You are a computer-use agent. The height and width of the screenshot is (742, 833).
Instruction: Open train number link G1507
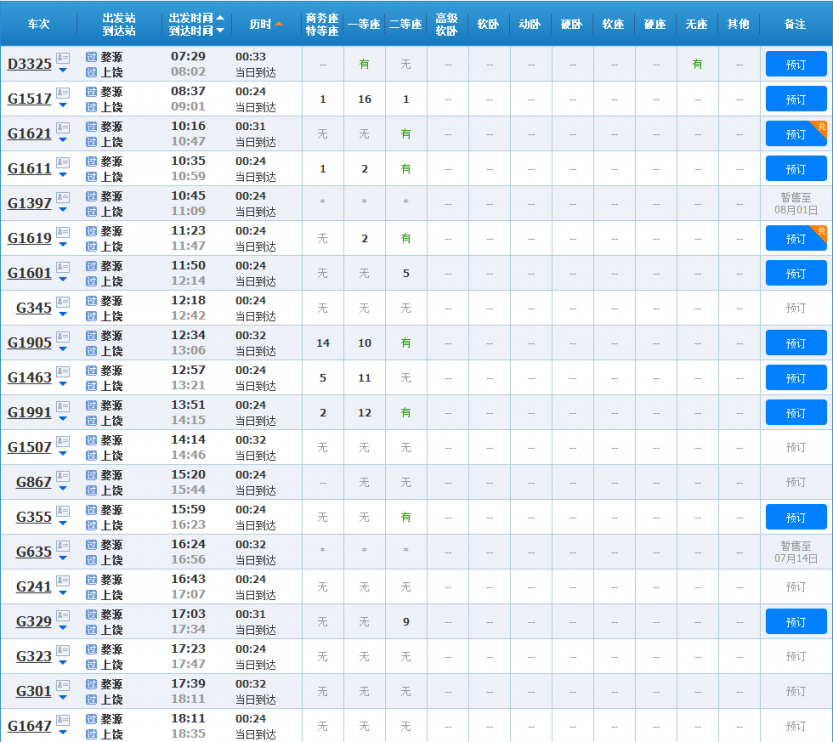pos(29,447)
